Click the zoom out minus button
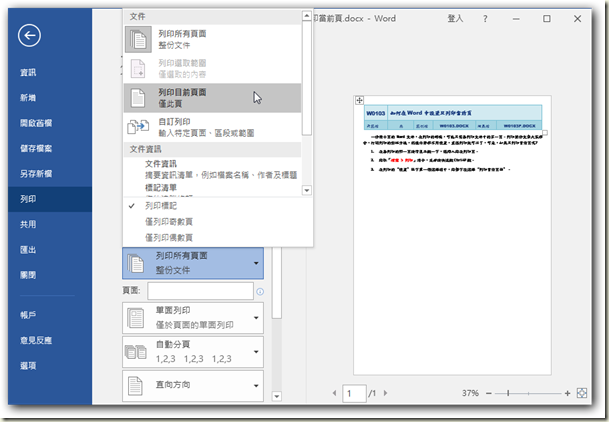 click(x=489, y=393)
